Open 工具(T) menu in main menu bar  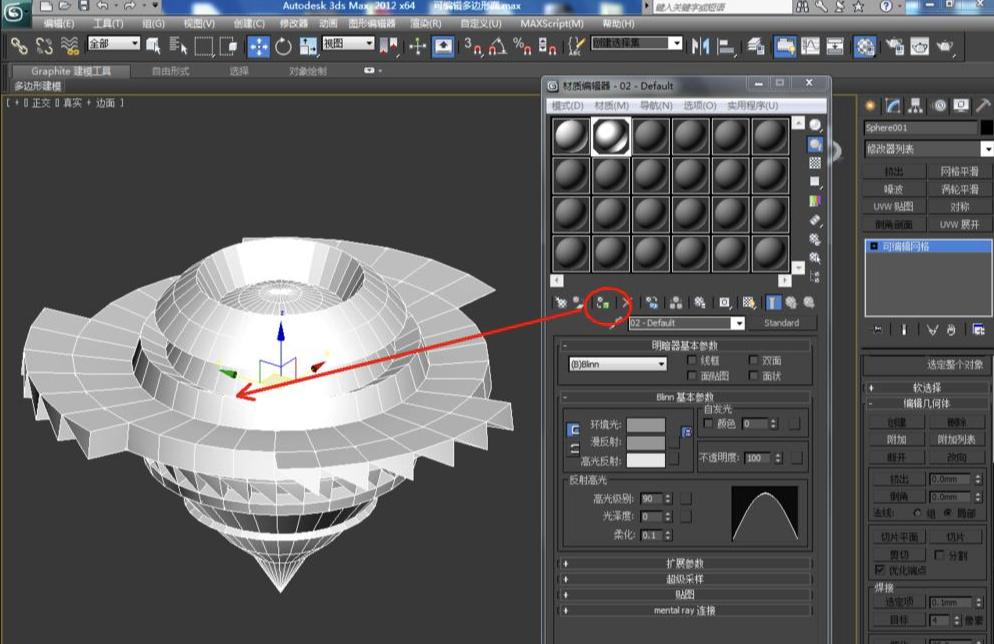108,23
